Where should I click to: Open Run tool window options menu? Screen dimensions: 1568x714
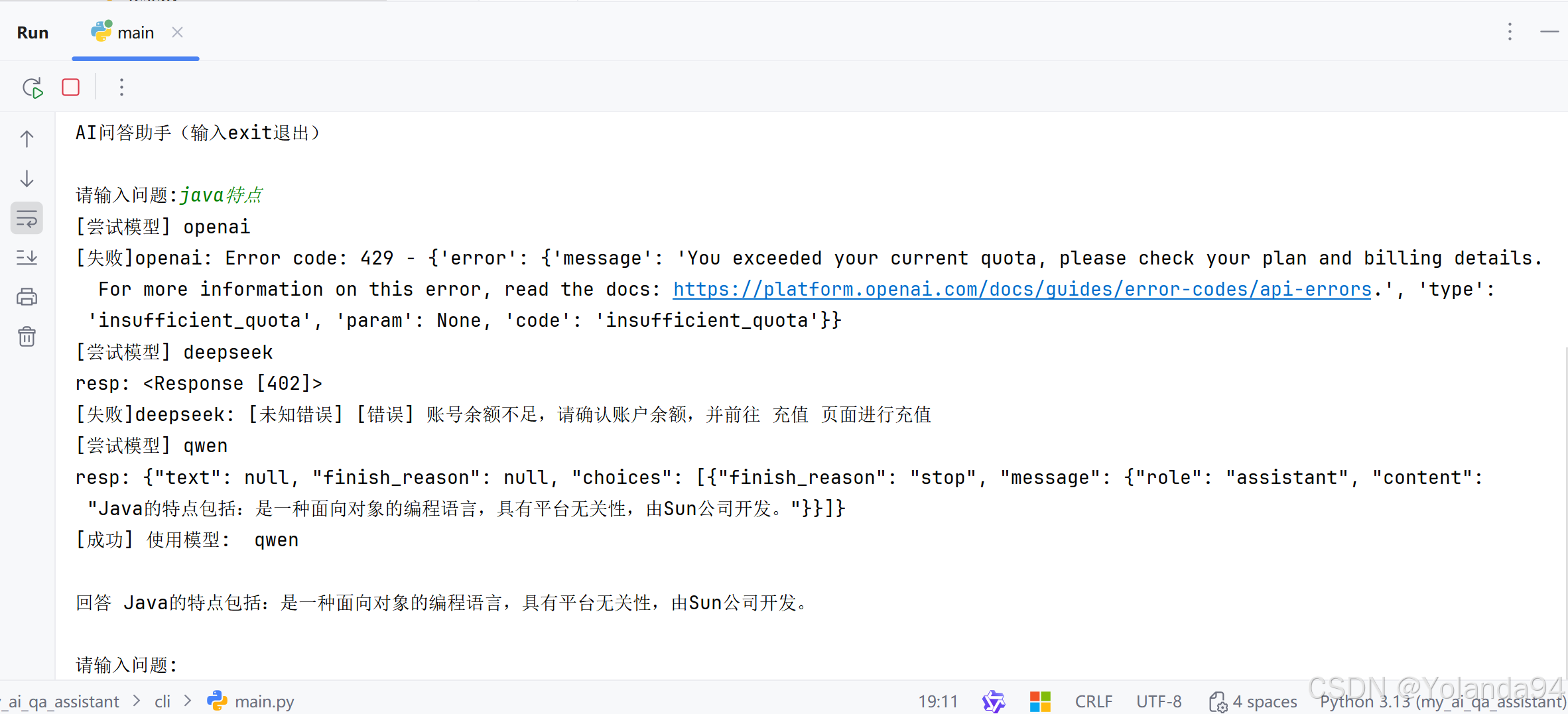click(x=1510, y=32)
